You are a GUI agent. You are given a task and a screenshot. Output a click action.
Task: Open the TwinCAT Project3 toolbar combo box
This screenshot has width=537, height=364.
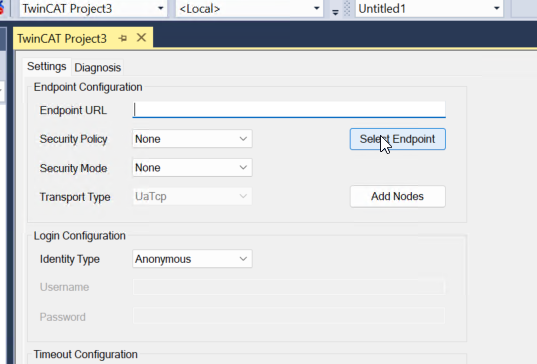(x=93, y=9)
